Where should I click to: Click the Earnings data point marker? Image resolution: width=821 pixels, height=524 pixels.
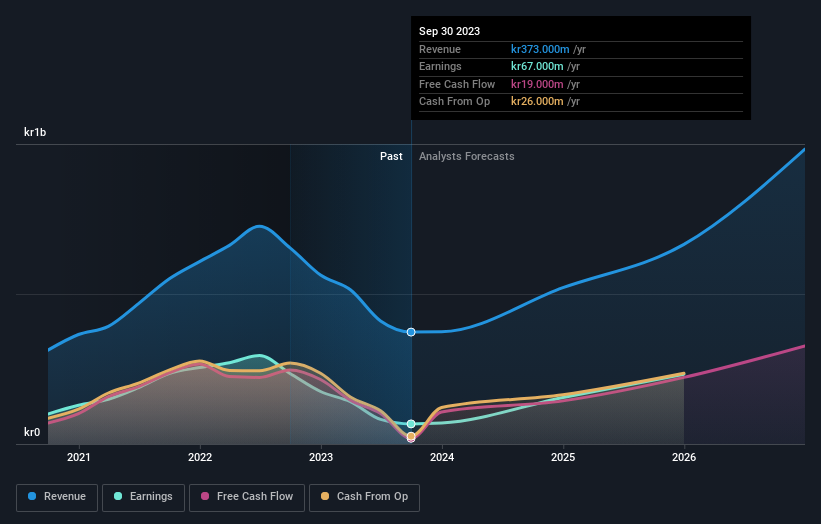click(411, 423)
